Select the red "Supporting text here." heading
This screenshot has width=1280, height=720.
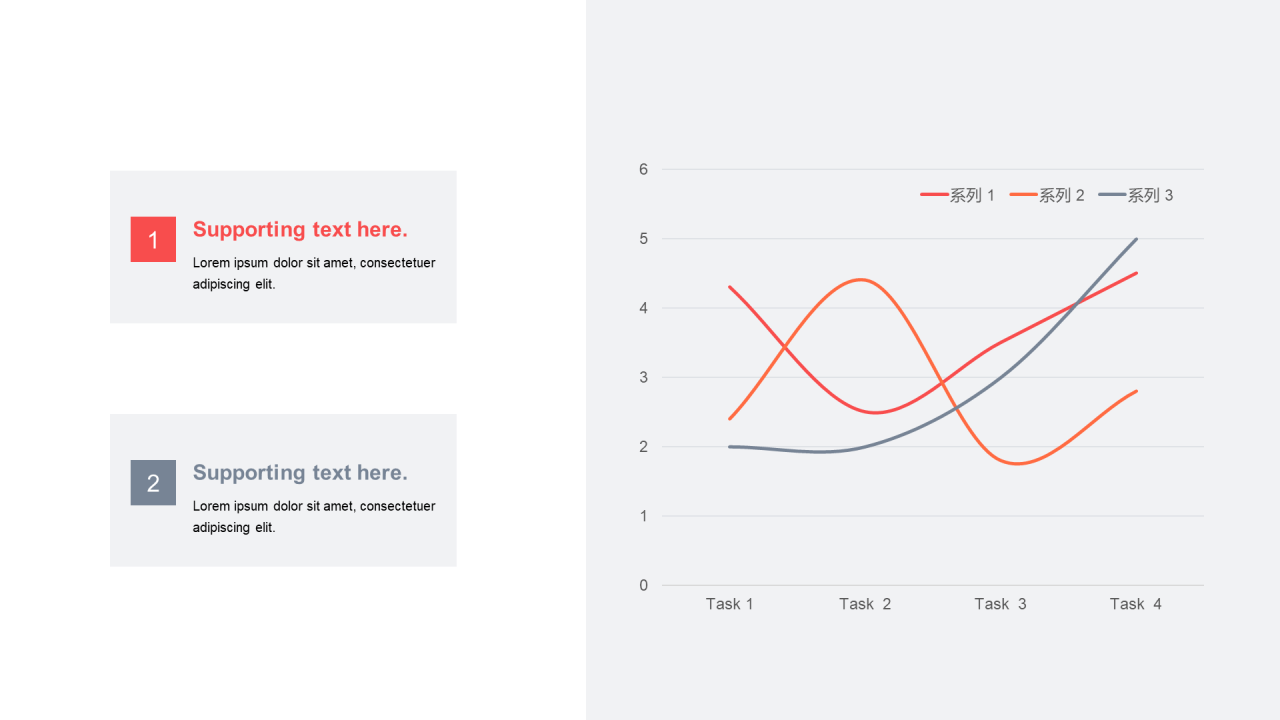click(x=300, y=230)
